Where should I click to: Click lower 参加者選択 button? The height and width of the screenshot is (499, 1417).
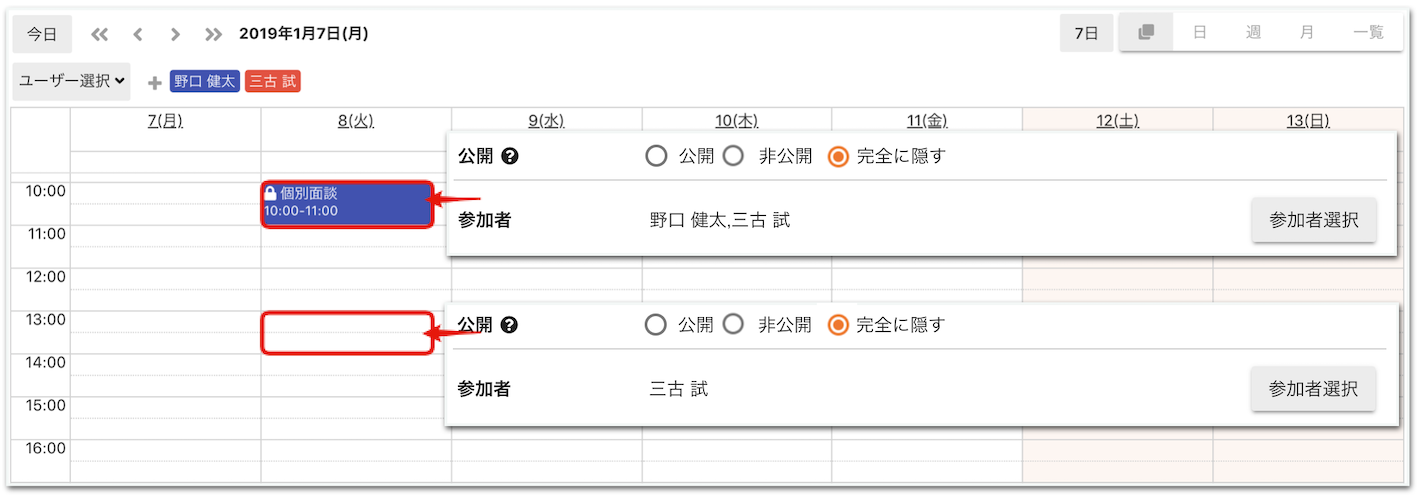(1314, 389)
